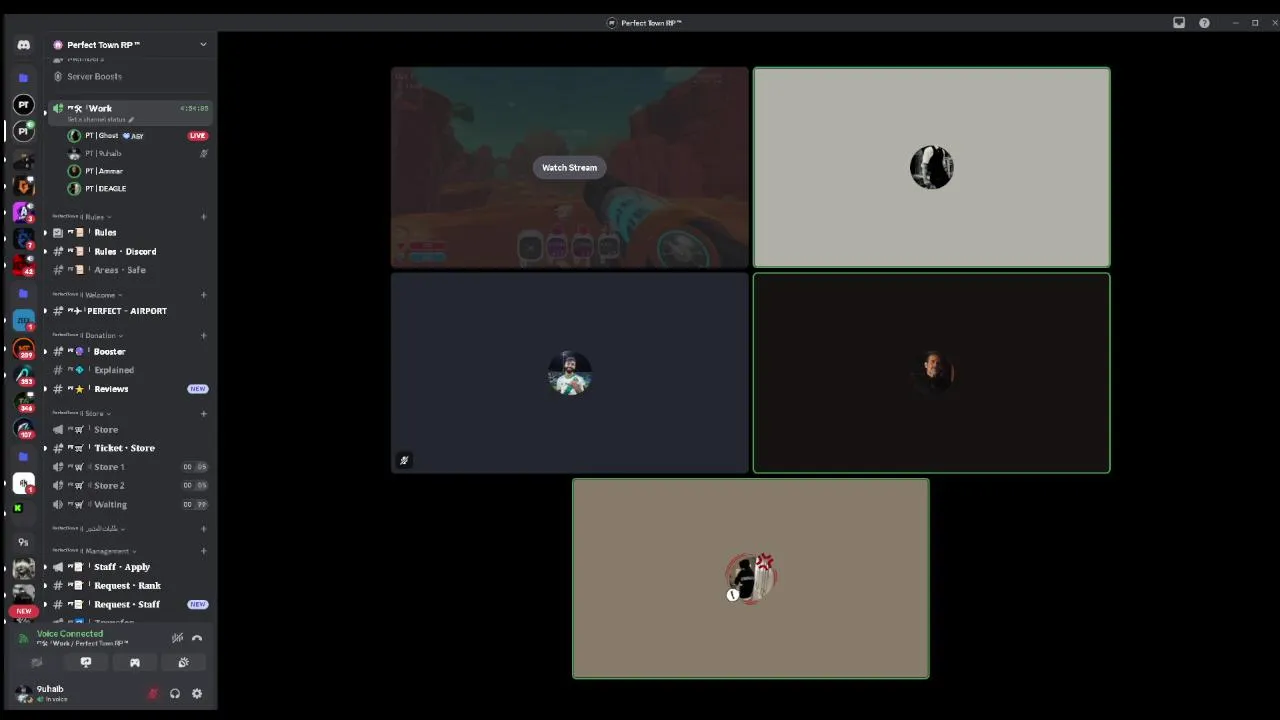
Task: Open the Request · Rank channel
Action: point(130,586)
